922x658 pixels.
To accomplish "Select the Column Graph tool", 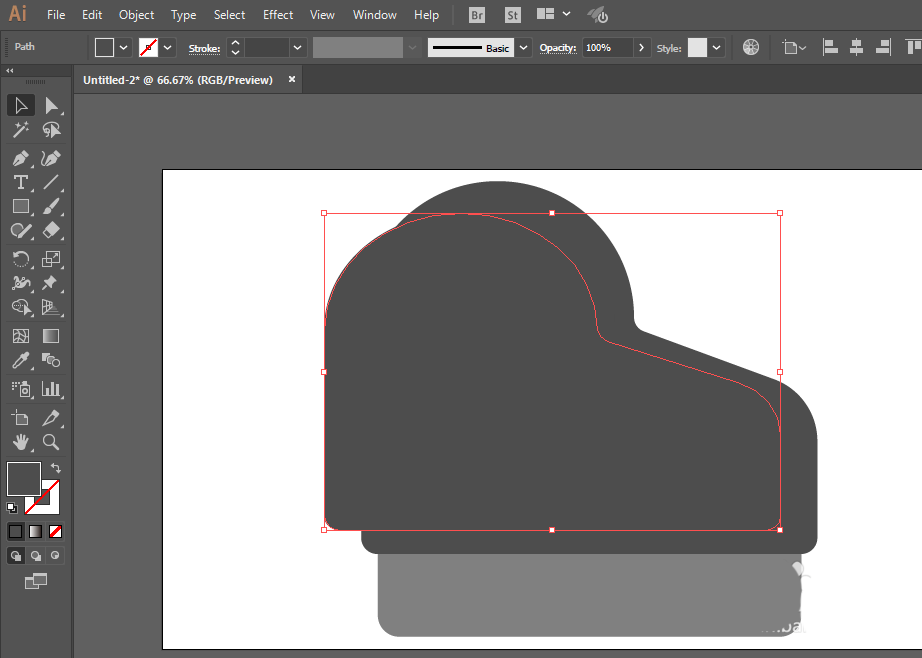I will coord(51,389).
